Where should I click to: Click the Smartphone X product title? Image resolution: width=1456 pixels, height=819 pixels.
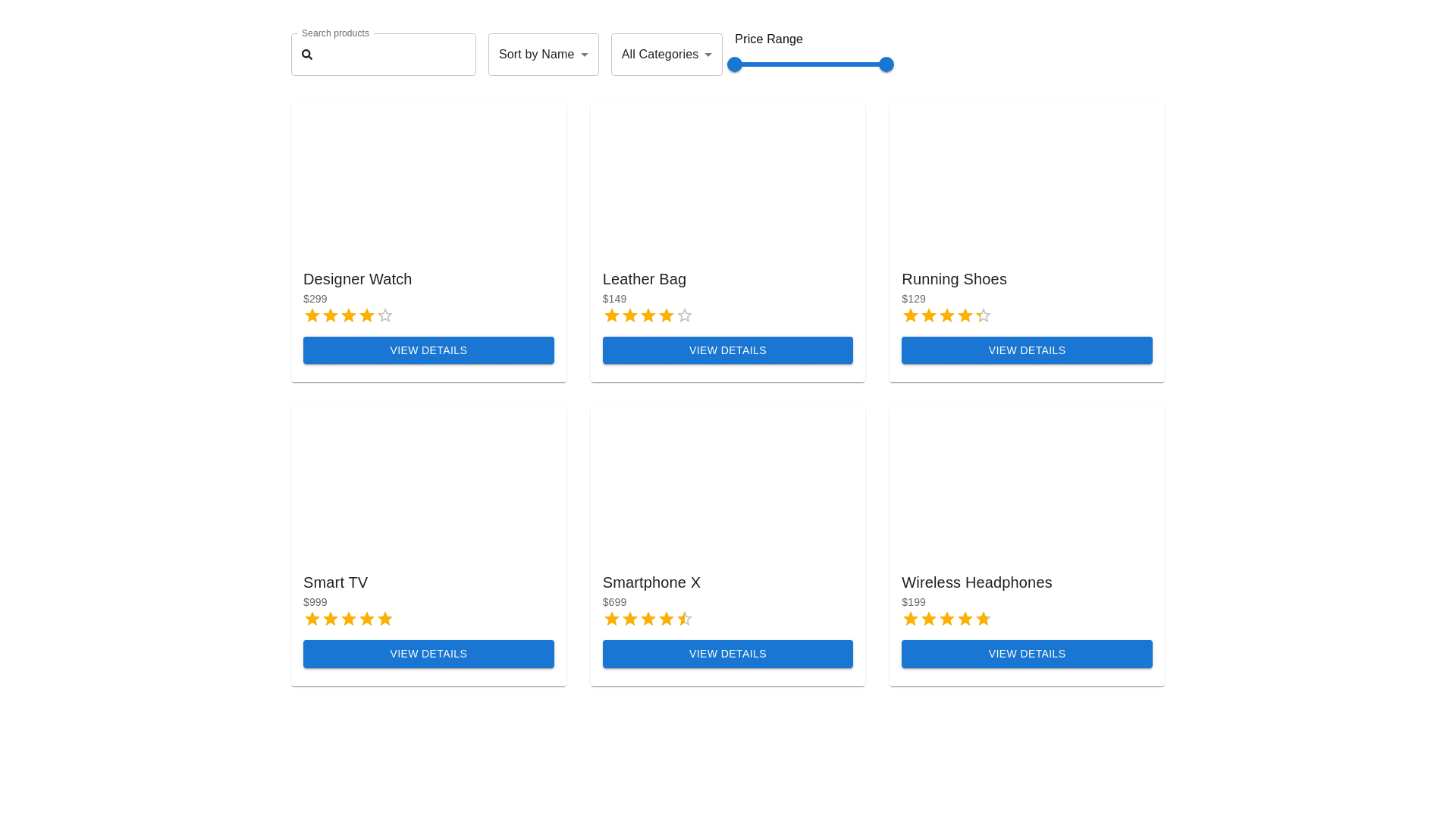651,582
